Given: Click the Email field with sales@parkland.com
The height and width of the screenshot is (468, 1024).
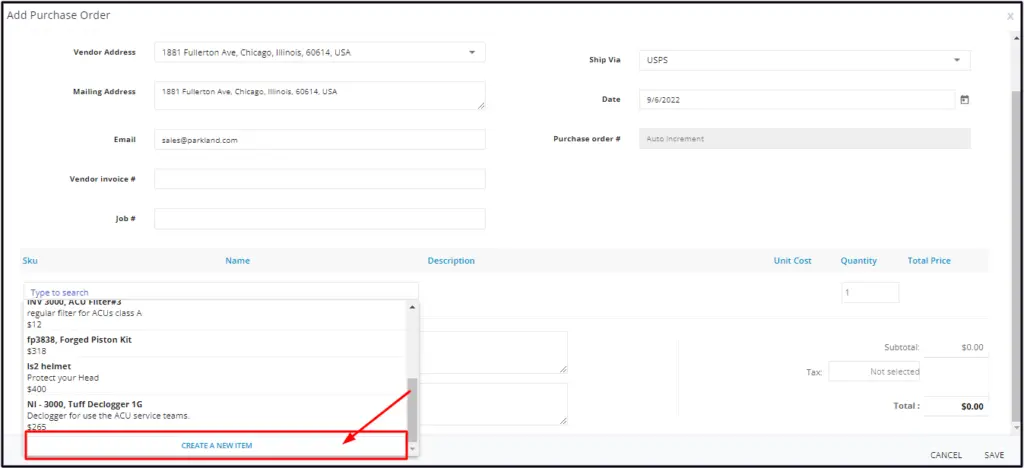Looking at the screenshot, I should click(320, 139).
